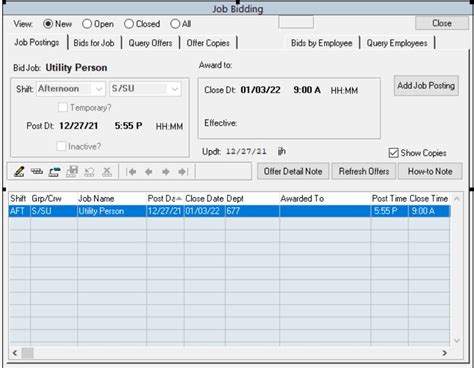Screen dimensions: 474x368
Task: Open the Query Employees tab
Action: click(x=397, y=43)
